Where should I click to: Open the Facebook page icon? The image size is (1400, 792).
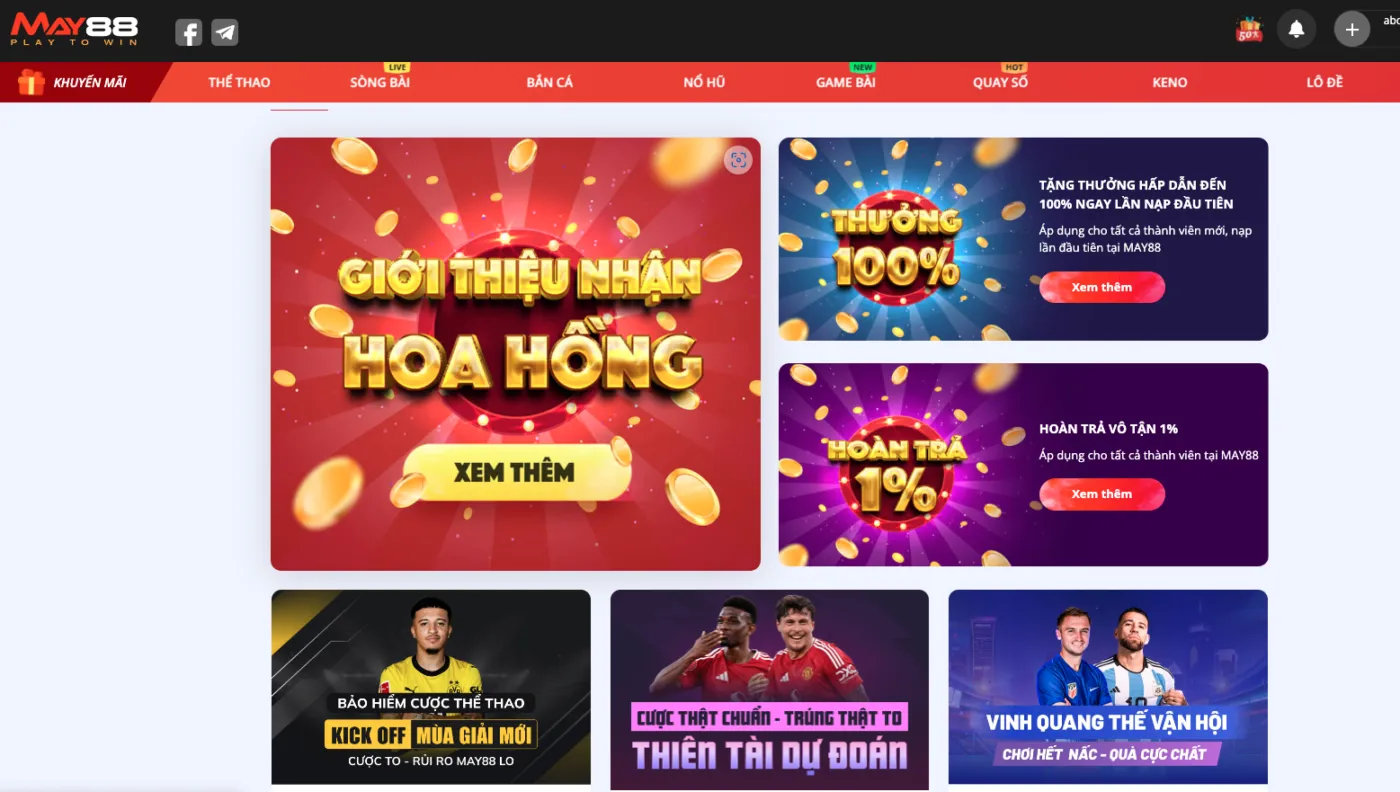(189, 32)
